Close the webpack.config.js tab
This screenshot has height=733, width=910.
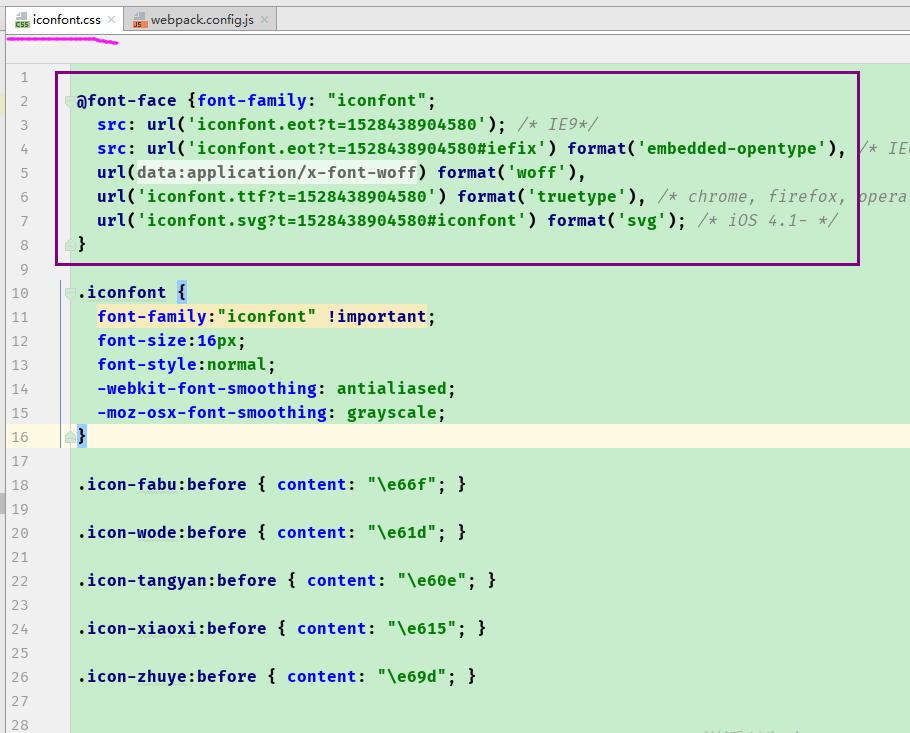coord(265,20)
